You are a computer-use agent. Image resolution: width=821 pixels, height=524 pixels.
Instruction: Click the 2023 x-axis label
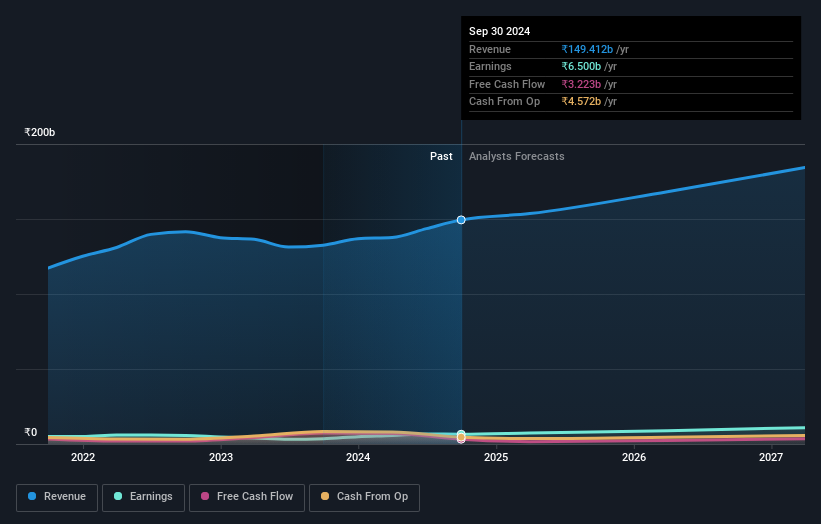pos(221,457)
